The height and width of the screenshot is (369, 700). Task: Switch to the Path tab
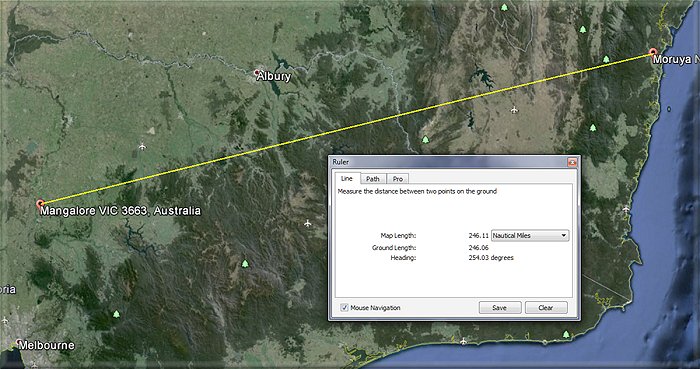tap(373, 179)
